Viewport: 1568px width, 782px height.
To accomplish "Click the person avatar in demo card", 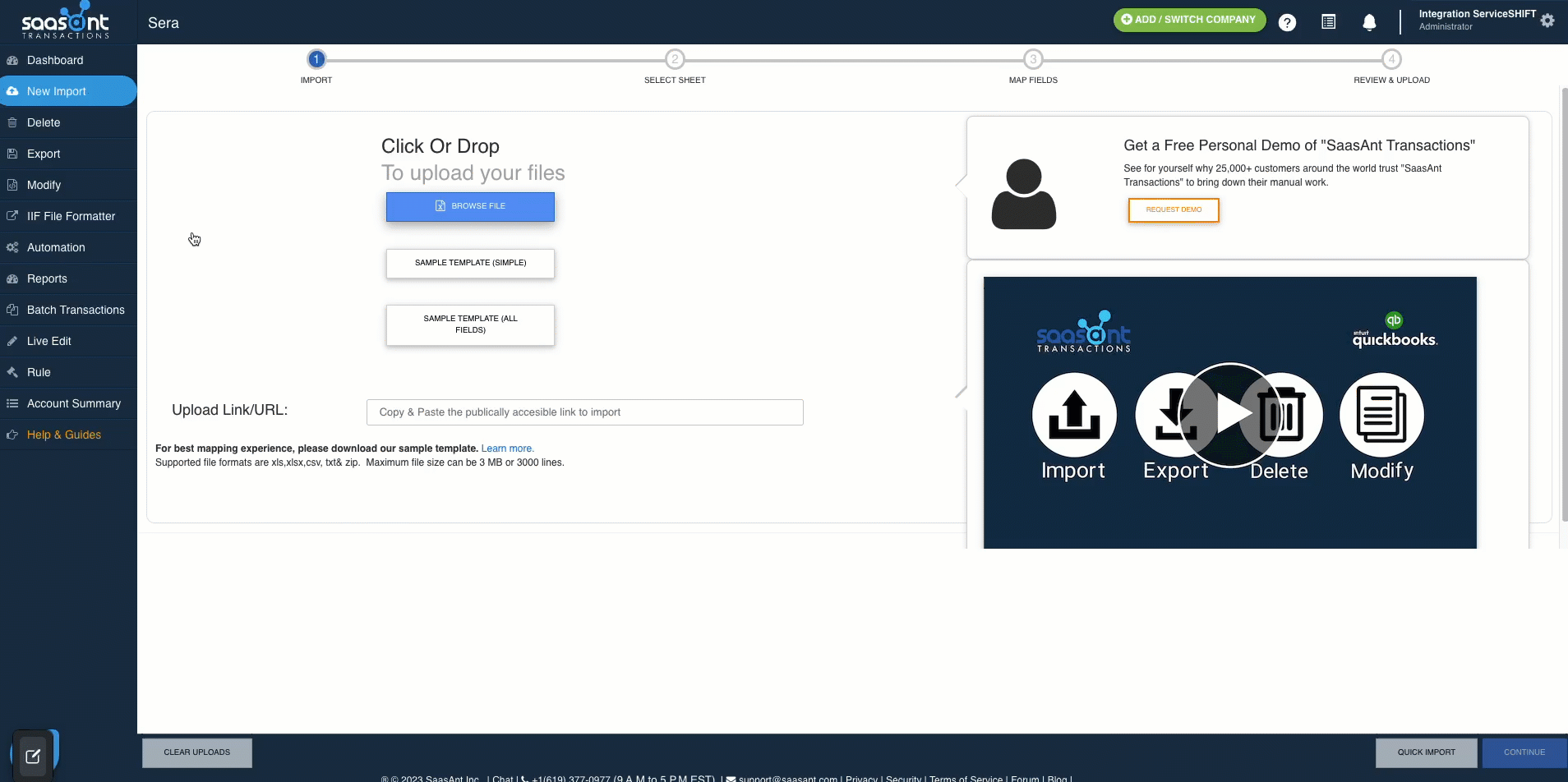I will [x=1024, y=194].
